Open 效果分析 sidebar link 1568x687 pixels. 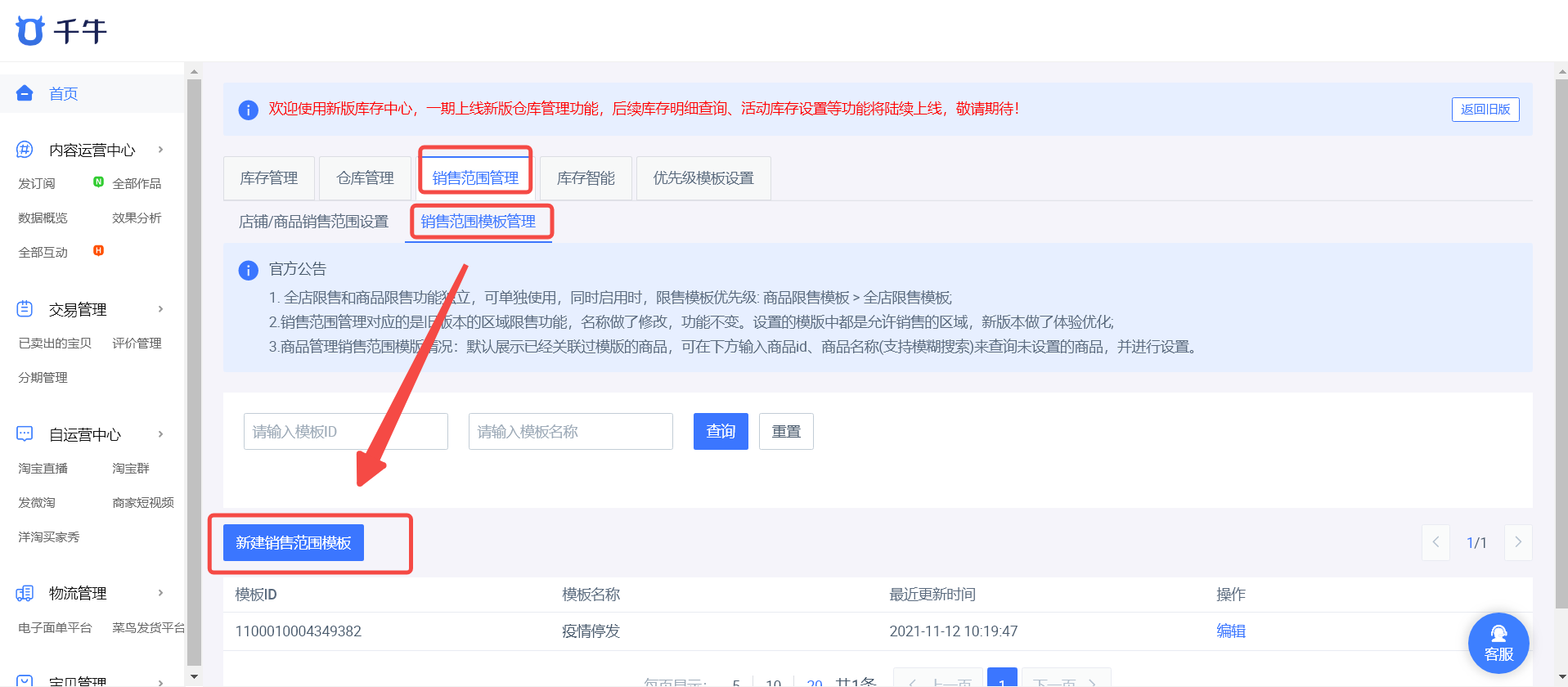pyautogui.click(x=137, y=218)
